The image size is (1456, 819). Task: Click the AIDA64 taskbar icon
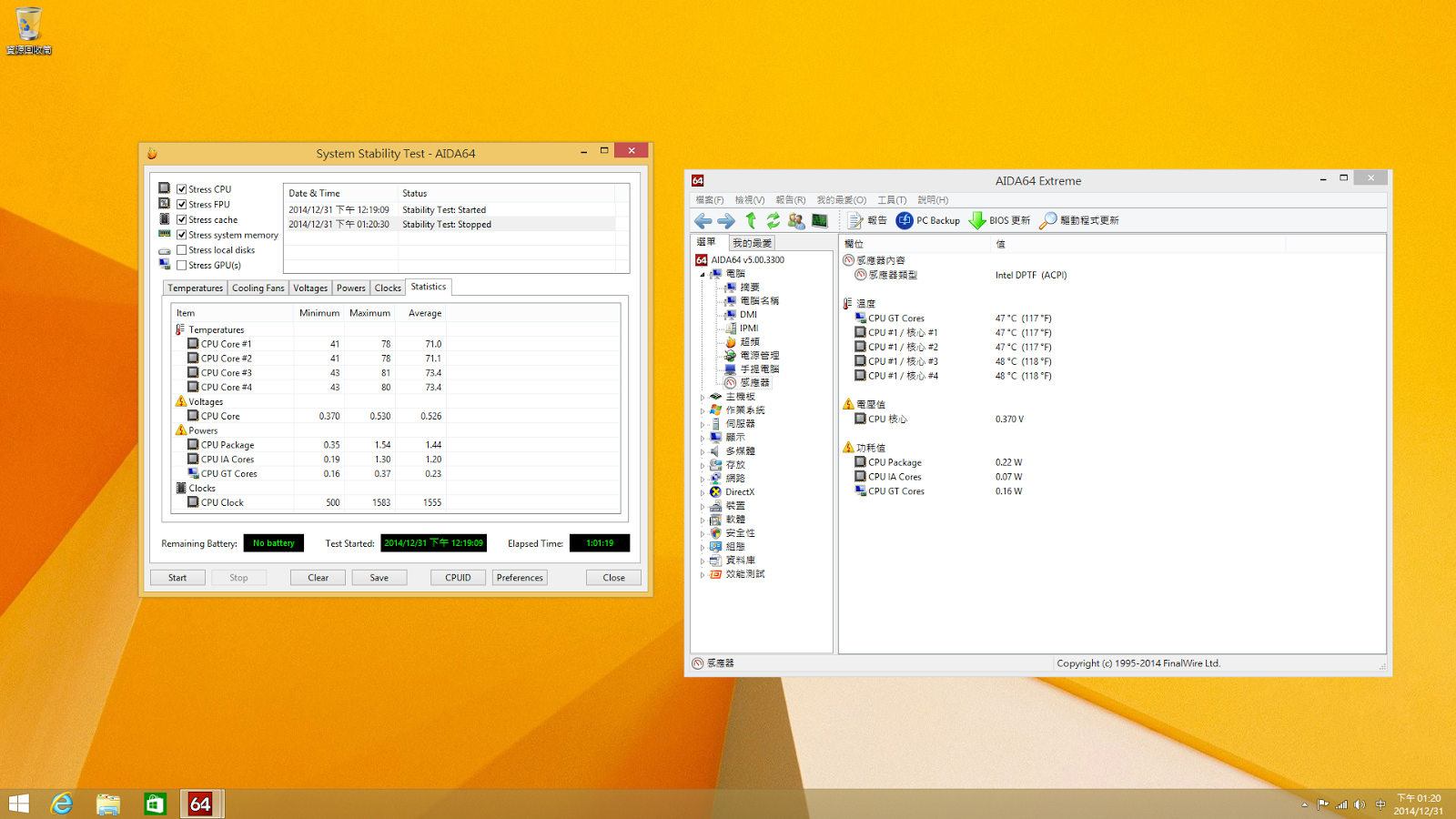tap(201, 804)
